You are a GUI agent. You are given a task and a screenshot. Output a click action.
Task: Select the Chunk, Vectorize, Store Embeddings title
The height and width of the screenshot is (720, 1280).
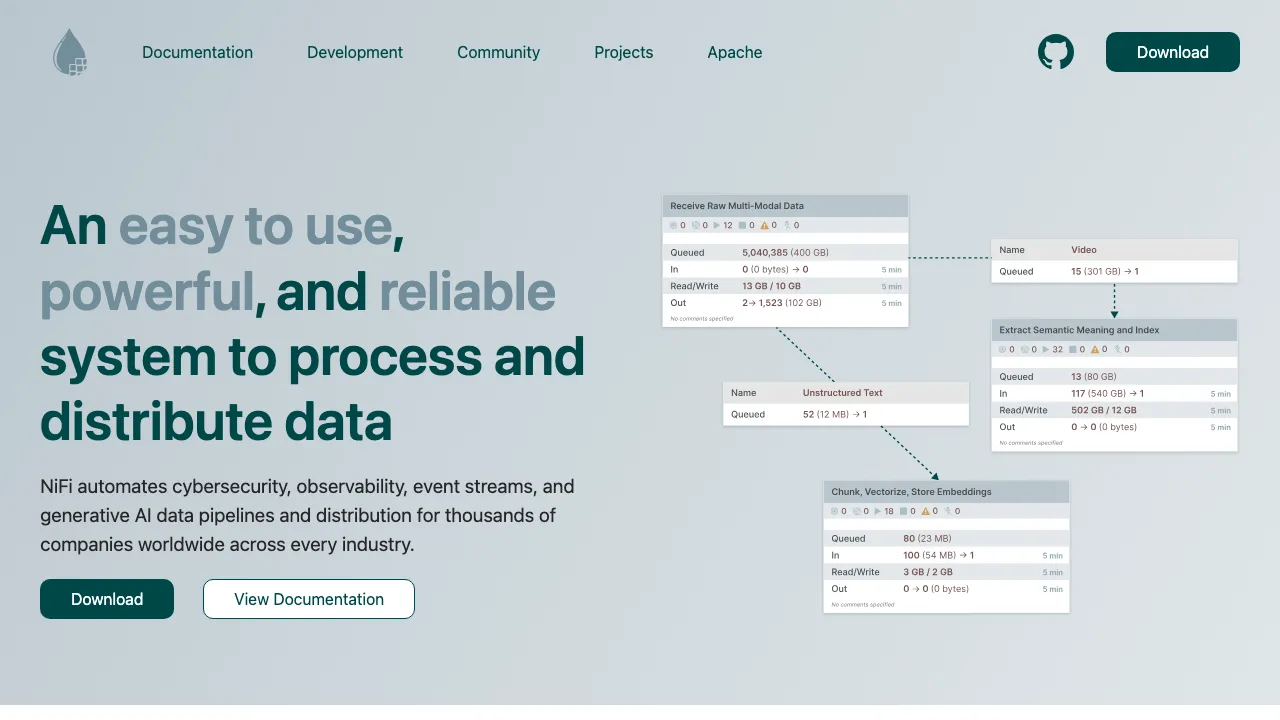pyautogui.click(x=911, y=492)
